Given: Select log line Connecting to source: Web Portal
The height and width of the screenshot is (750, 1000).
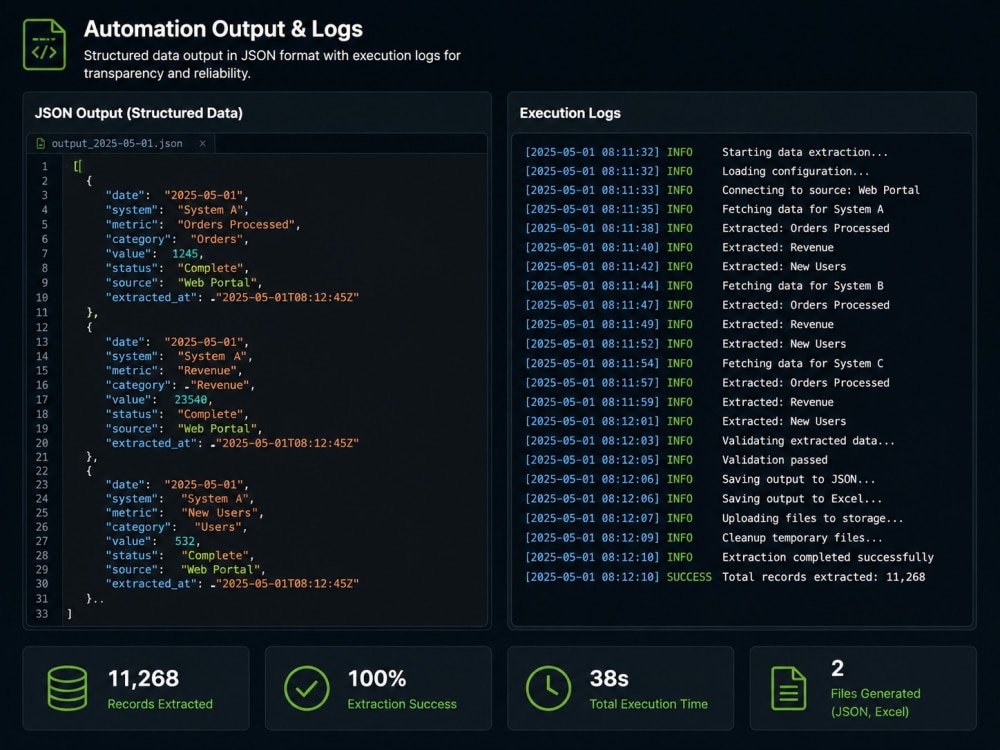Looking at the screenshot, I should 722,190.
